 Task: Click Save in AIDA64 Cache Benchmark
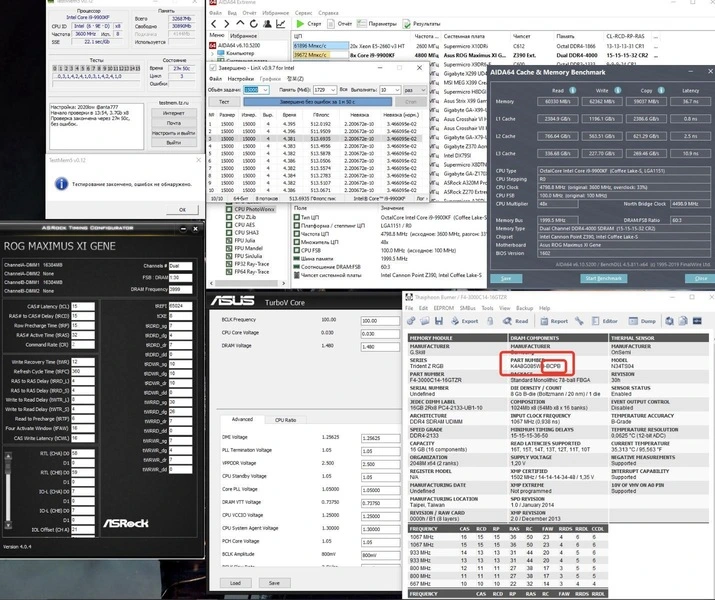point(506,278)
